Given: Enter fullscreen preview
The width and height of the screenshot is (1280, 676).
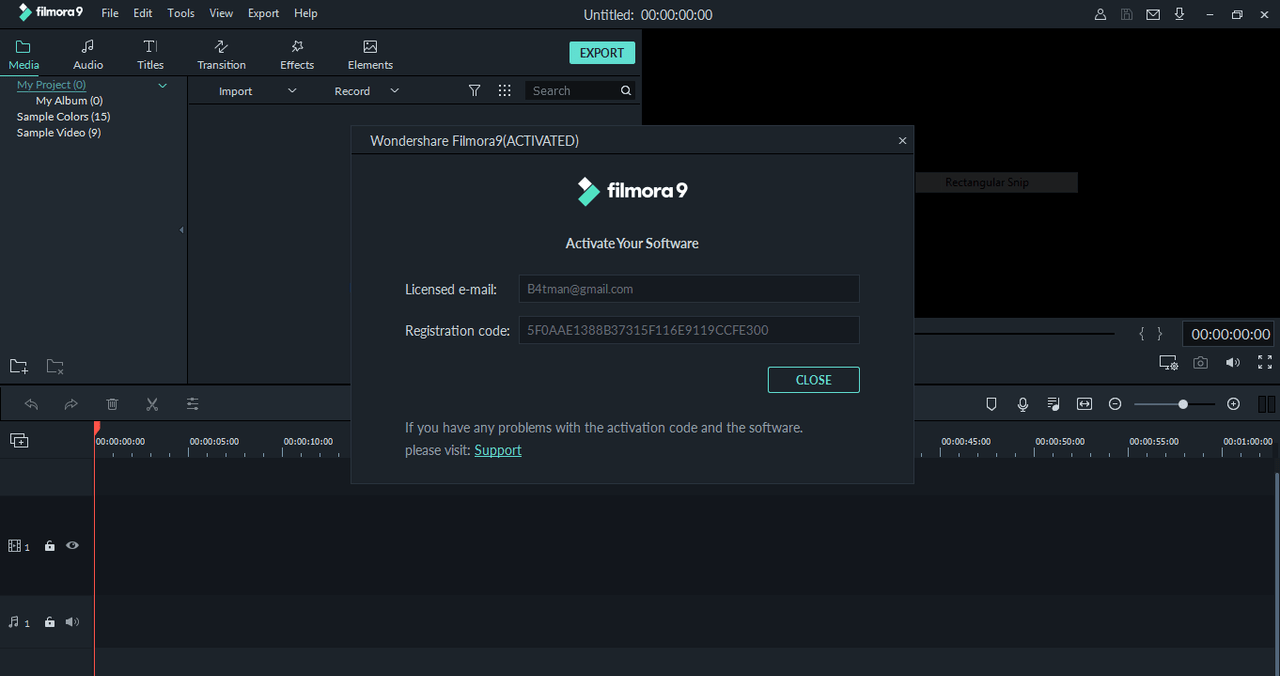Looking at the screenshot, I should (x=1265, y=363).
